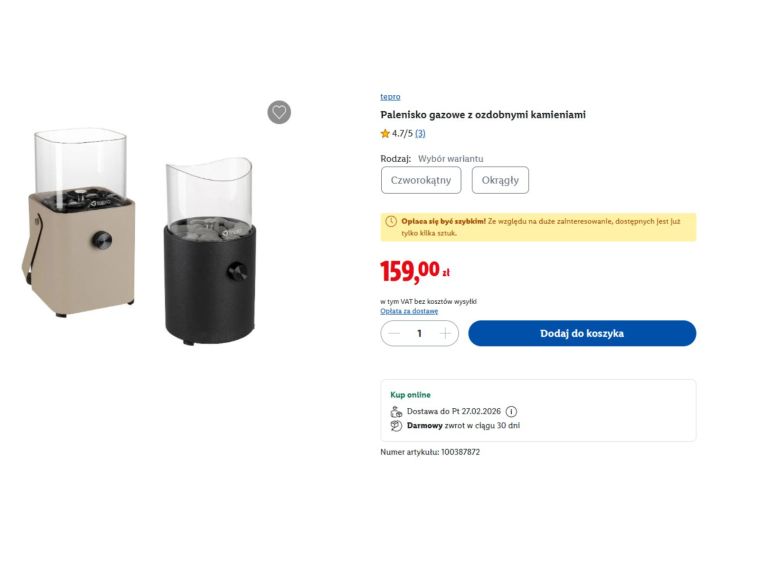The image size is (760, 570).
Task: Open the tepro brand link
Action: click(390, 97)
